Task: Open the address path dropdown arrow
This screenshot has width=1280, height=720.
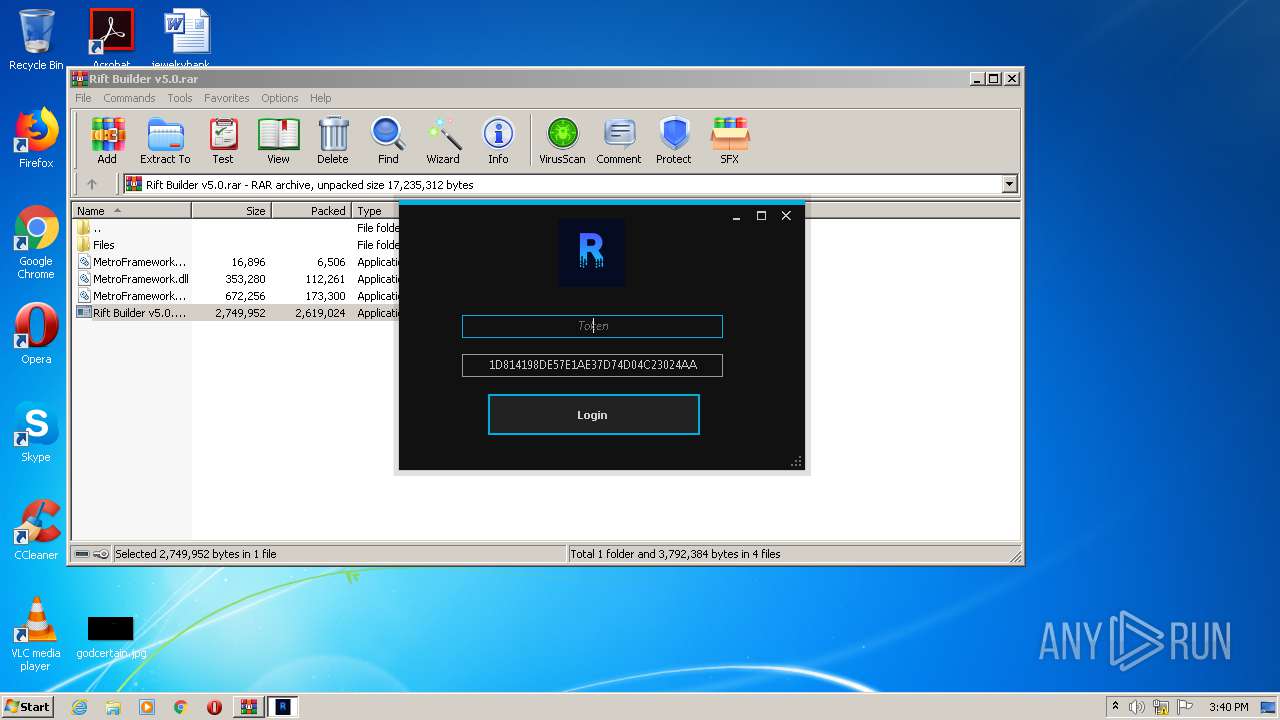Action: click(x=1009, y=184)
